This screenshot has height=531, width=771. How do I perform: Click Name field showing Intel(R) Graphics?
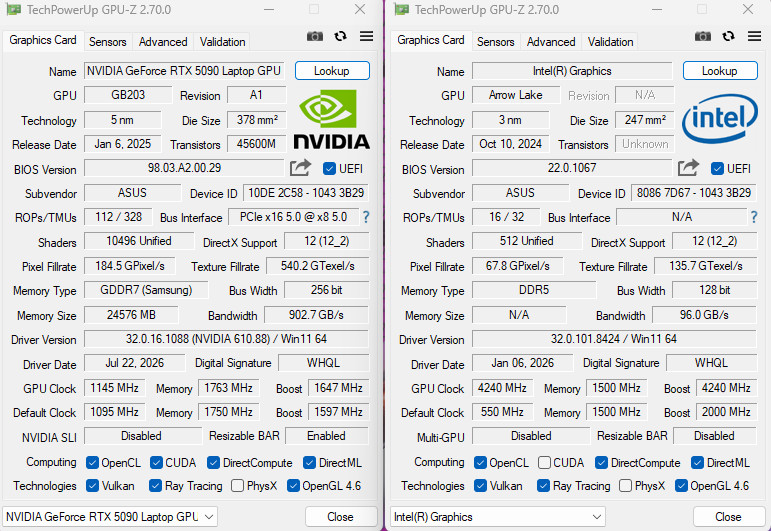pyautogui.click(x=572, y=71)
